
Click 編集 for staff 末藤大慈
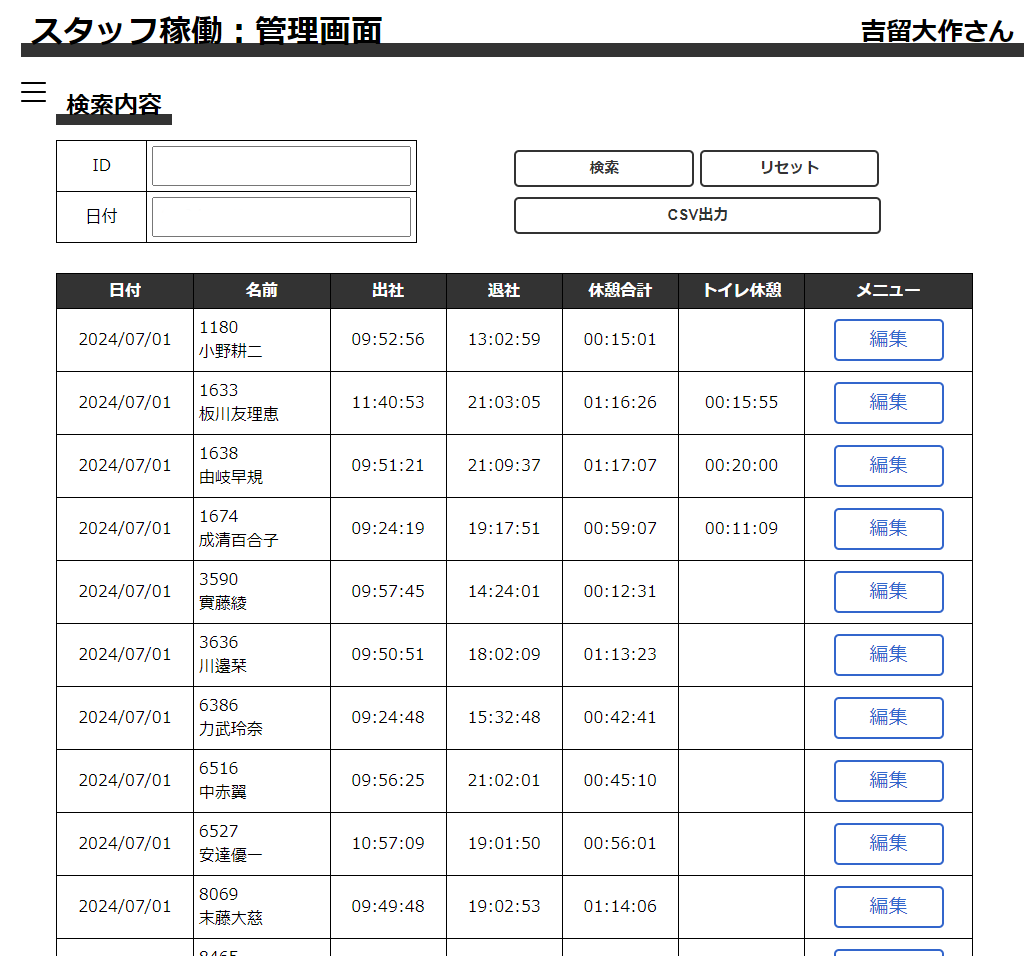click(x=888, y=906)
